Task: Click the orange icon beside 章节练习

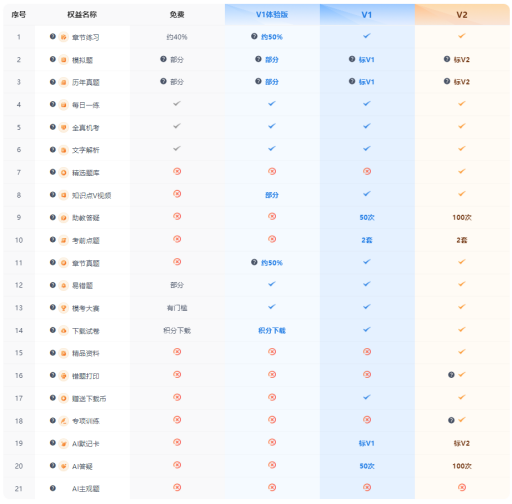Action: 63,37
